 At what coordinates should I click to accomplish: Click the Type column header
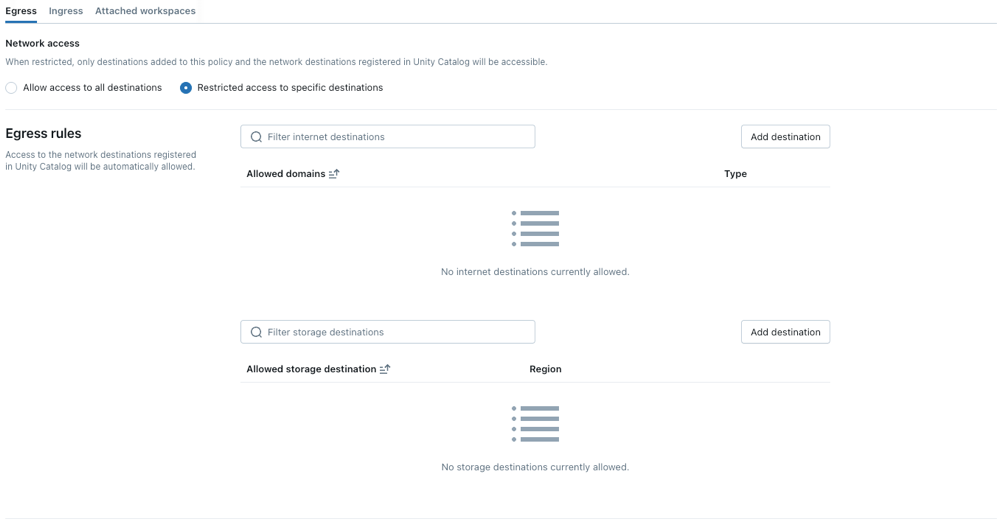tap(735, 174)
